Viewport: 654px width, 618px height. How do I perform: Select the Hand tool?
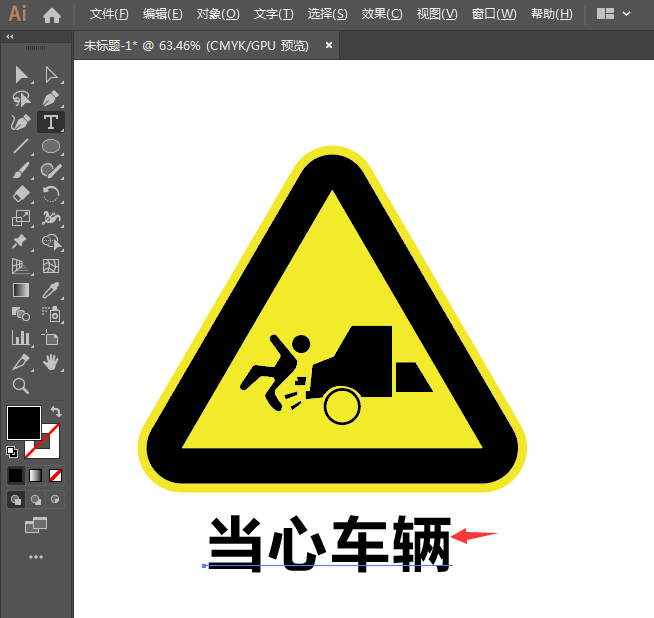coord(51,362)
